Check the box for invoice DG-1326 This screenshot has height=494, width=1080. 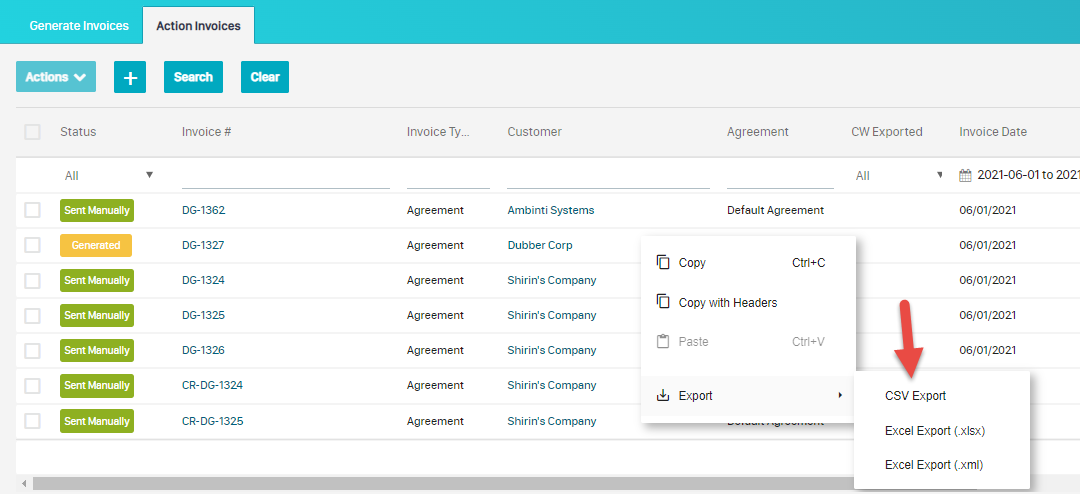32,351
